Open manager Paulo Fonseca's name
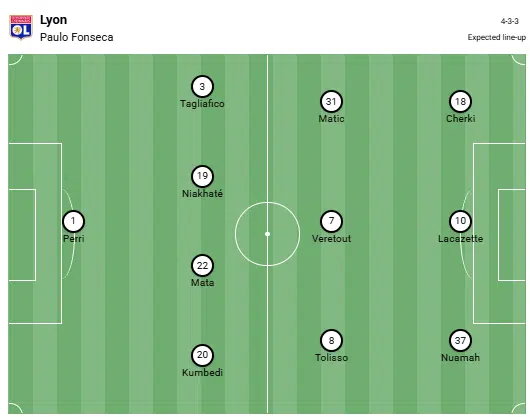 pos(77,37)
